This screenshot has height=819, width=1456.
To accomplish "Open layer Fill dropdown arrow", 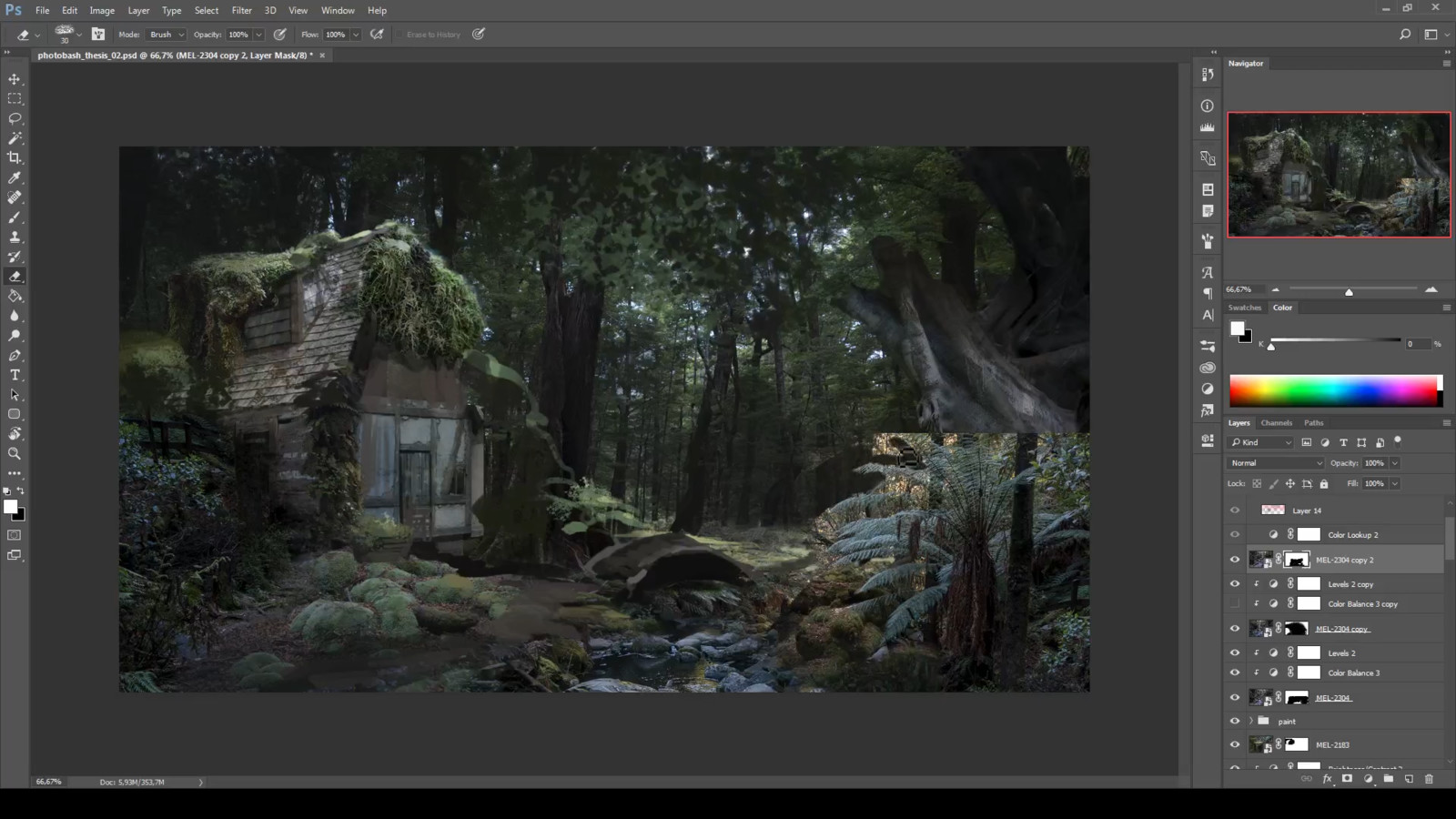I will [1395, 484].
